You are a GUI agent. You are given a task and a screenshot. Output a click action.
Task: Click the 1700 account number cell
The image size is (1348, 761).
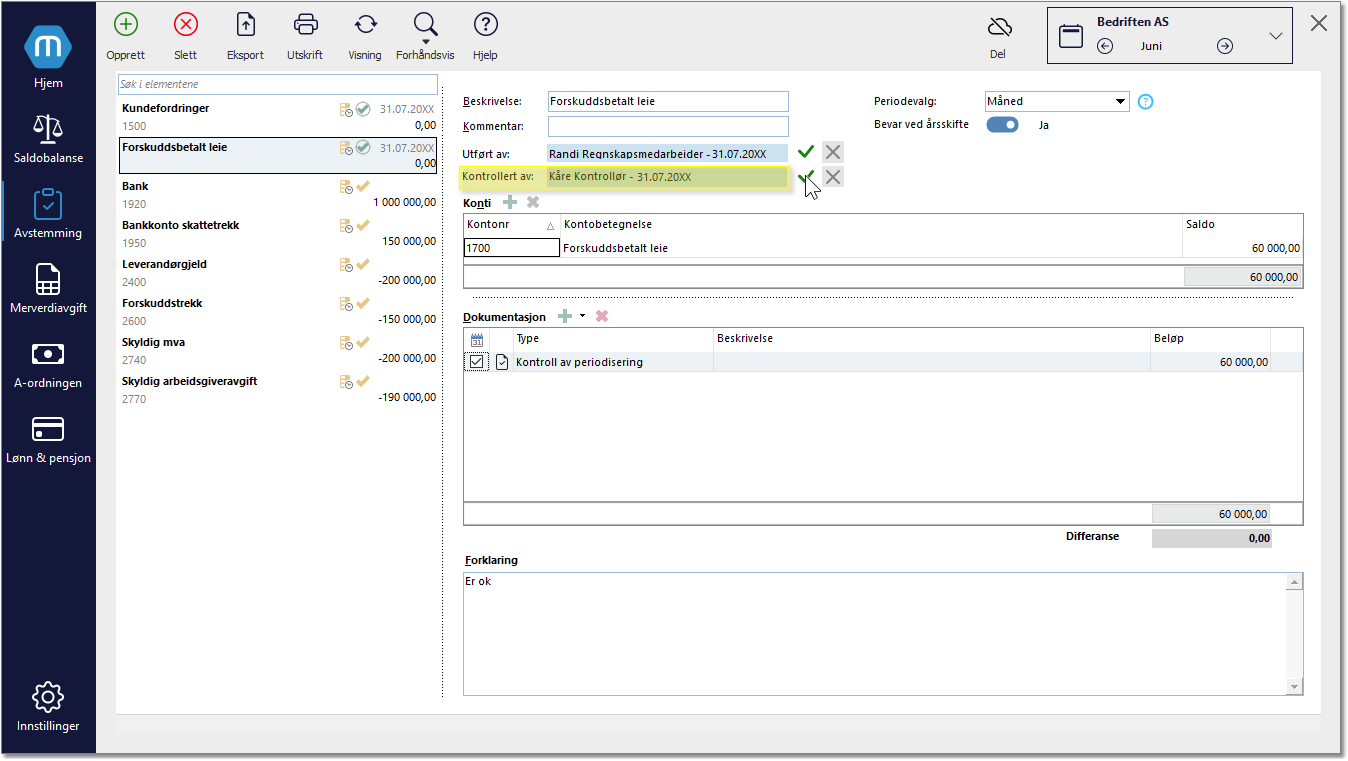(511, 248)
